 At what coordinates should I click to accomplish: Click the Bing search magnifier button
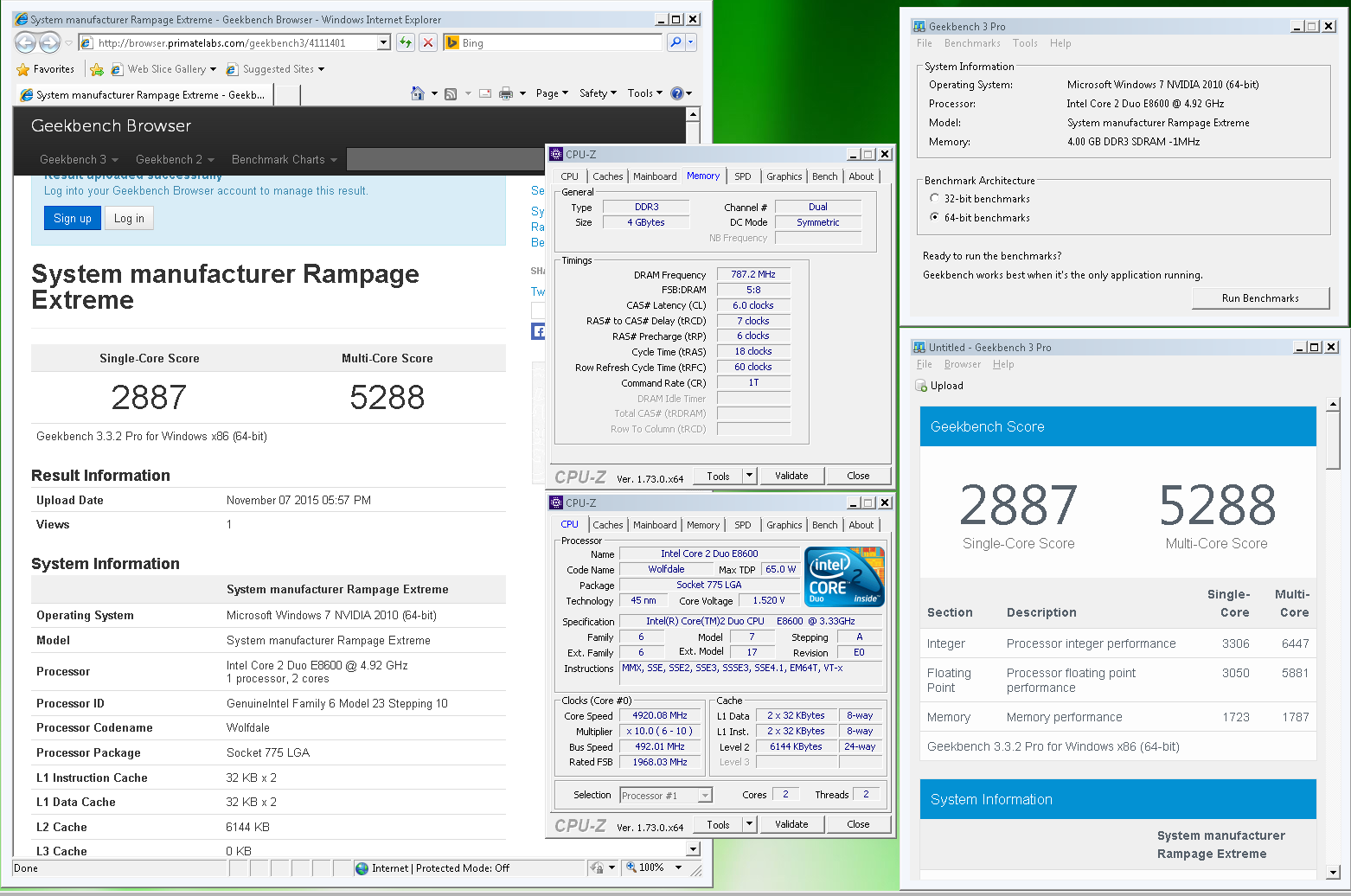click(x=675, y=42)
